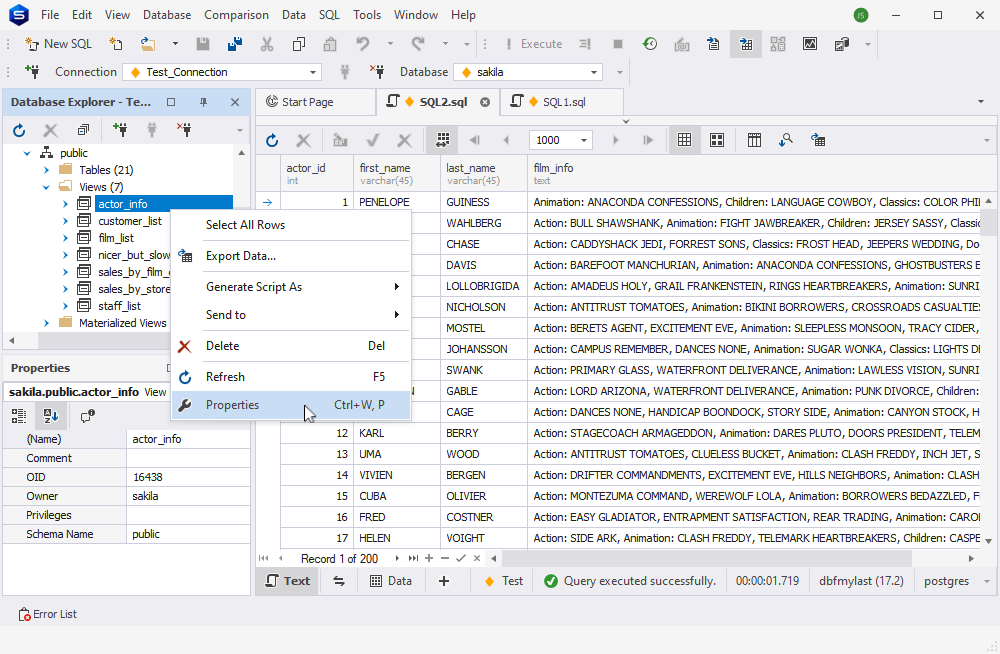Image resolution: width=1000 pixels, height=654 pixels.
Task: Click the Export Data icon in grid toolbar
Action: pyautogui.click(x=818, y=140)
